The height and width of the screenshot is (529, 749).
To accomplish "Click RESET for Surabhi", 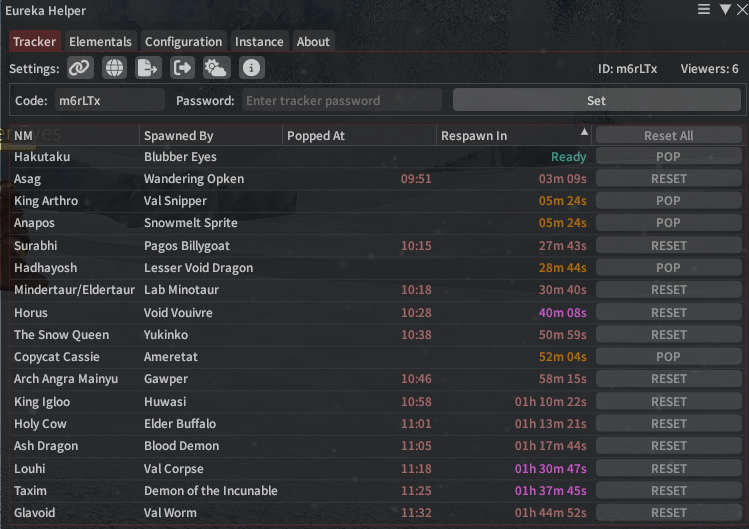I will tap(668, 246).
